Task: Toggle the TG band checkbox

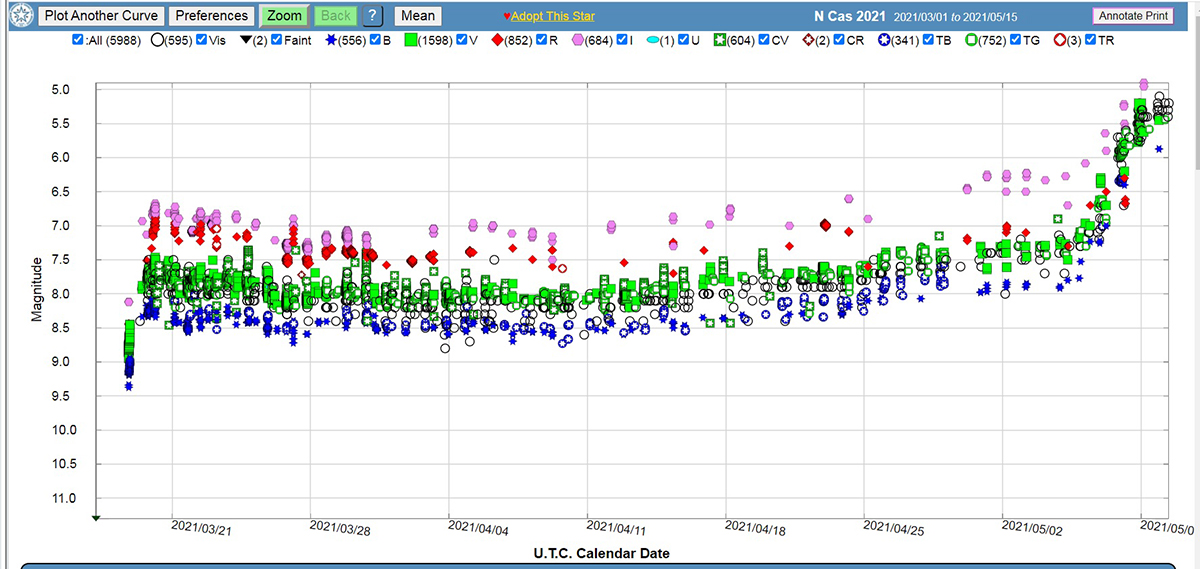Action: 1017,41
